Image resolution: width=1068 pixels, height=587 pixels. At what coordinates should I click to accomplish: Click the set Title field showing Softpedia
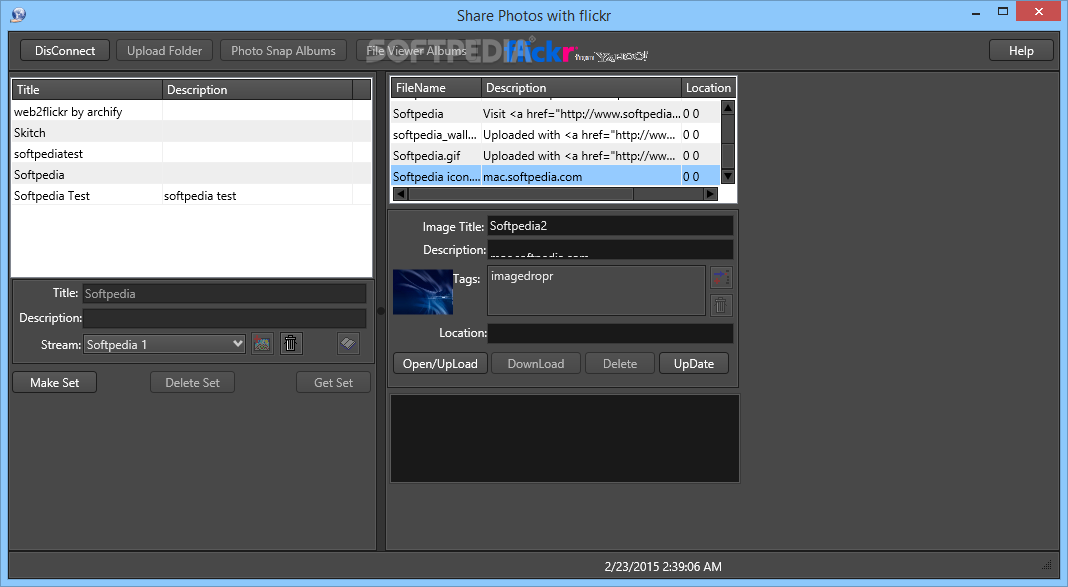pos(224,294)
